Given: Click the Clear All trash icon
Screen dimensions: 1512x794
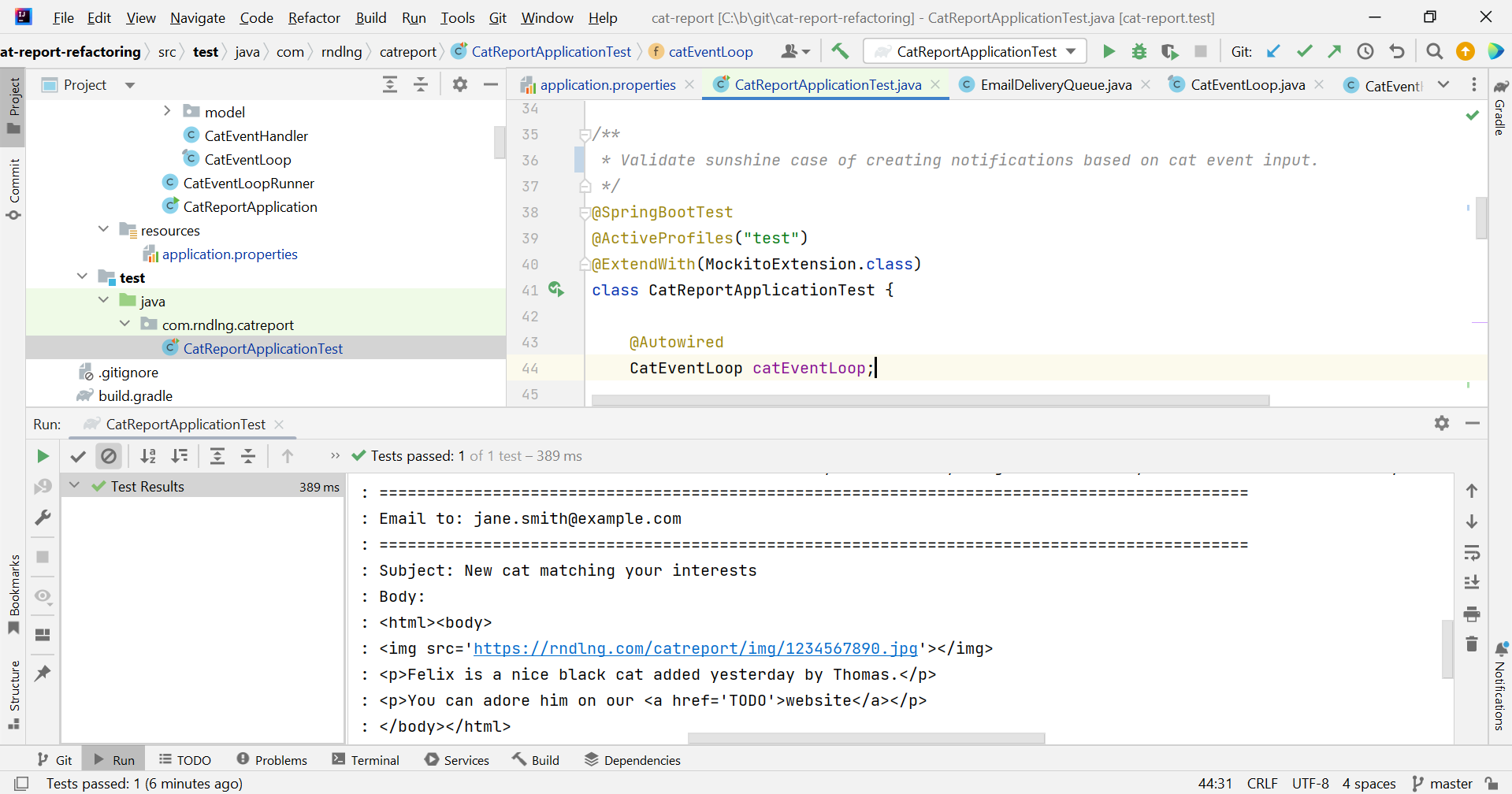Looking at the screenshot, I should coord(1471,644).
